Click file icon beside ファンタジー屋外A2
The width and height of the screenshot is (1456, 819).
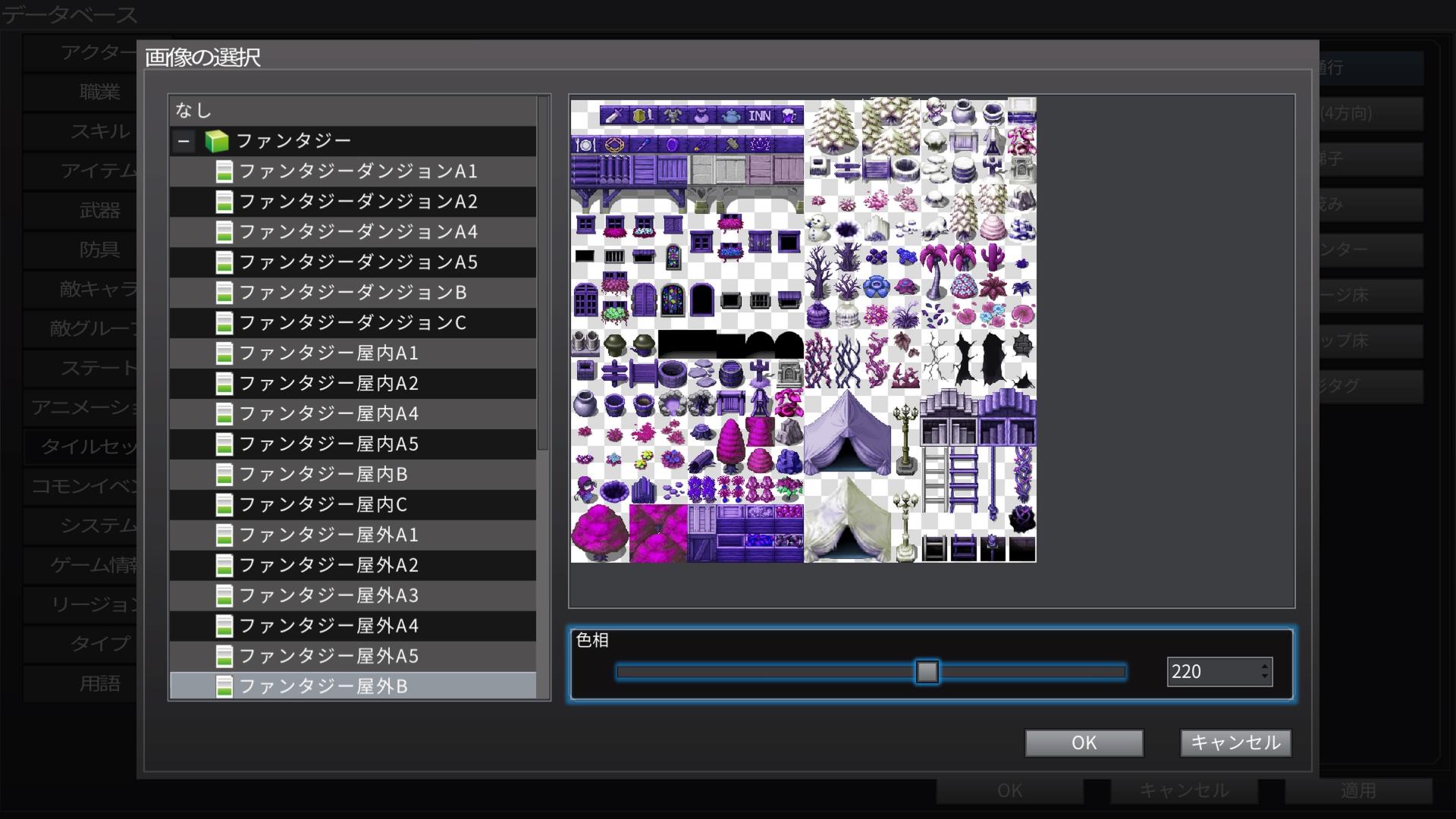coord(224,566)
